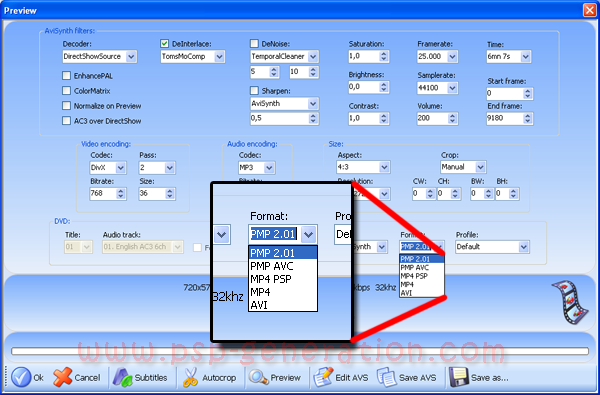This screenshot has width=600, height=395.
Task: Expand the TemporalCleaner denoise dropdown
Action: click(x=313, y=57)
